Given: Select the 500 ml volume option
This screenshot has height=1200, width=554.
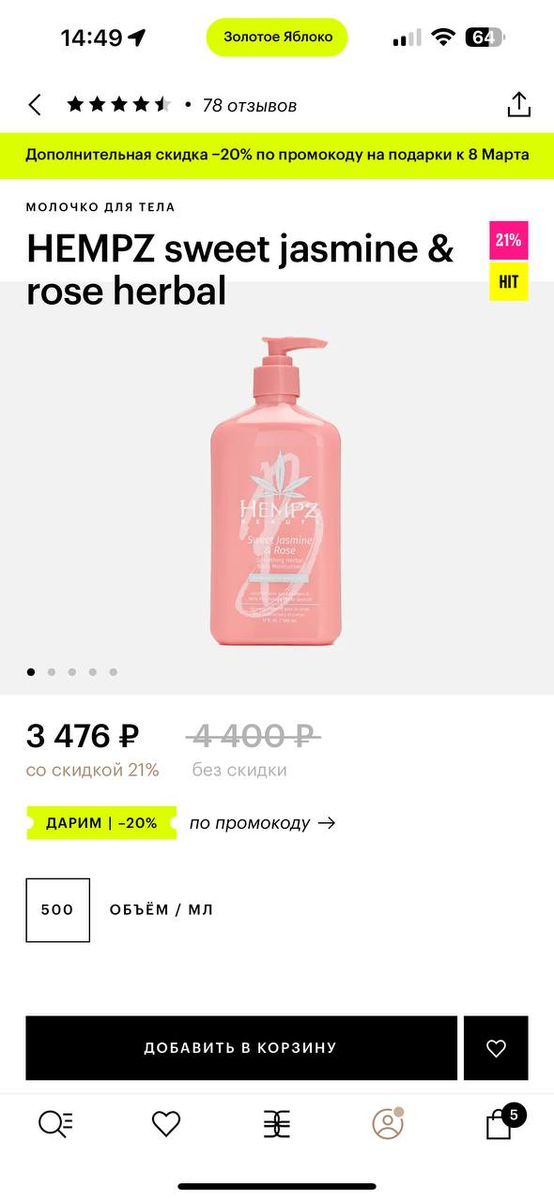Looking at the screenshot, I should point(58,910).
